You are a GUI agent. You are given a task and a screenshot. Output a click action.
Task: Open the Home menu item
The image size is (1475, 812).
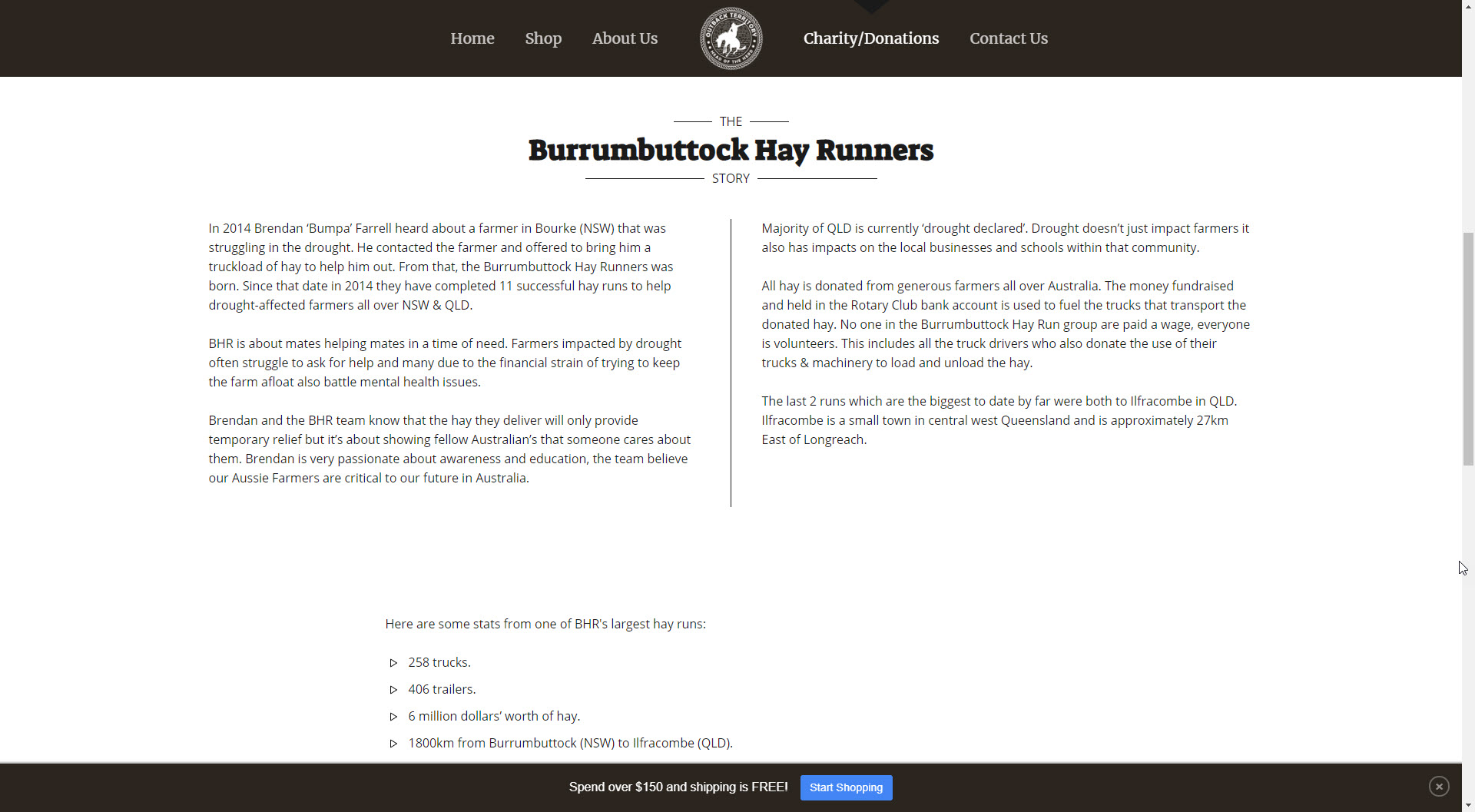pos(472,38)
